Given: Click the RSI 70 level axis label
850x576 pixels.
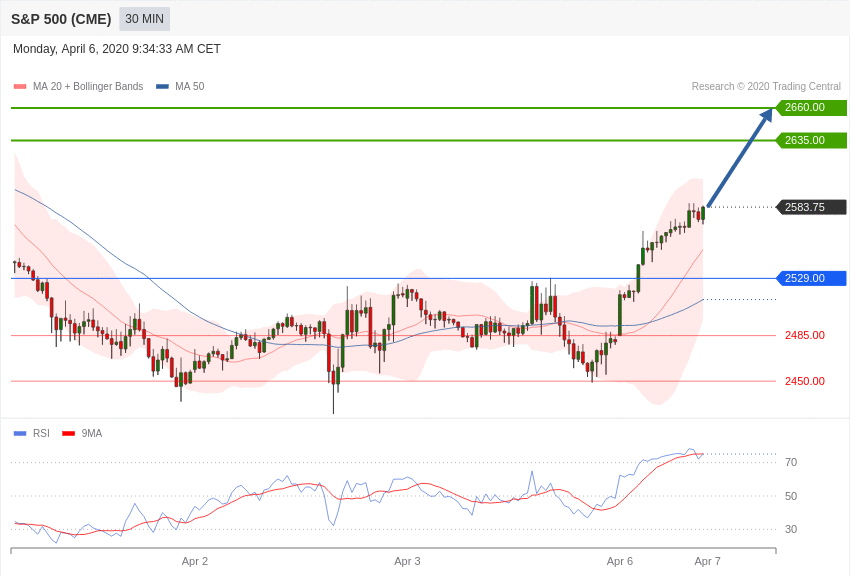Looking at the screenshot, I should tap(791, 462).
